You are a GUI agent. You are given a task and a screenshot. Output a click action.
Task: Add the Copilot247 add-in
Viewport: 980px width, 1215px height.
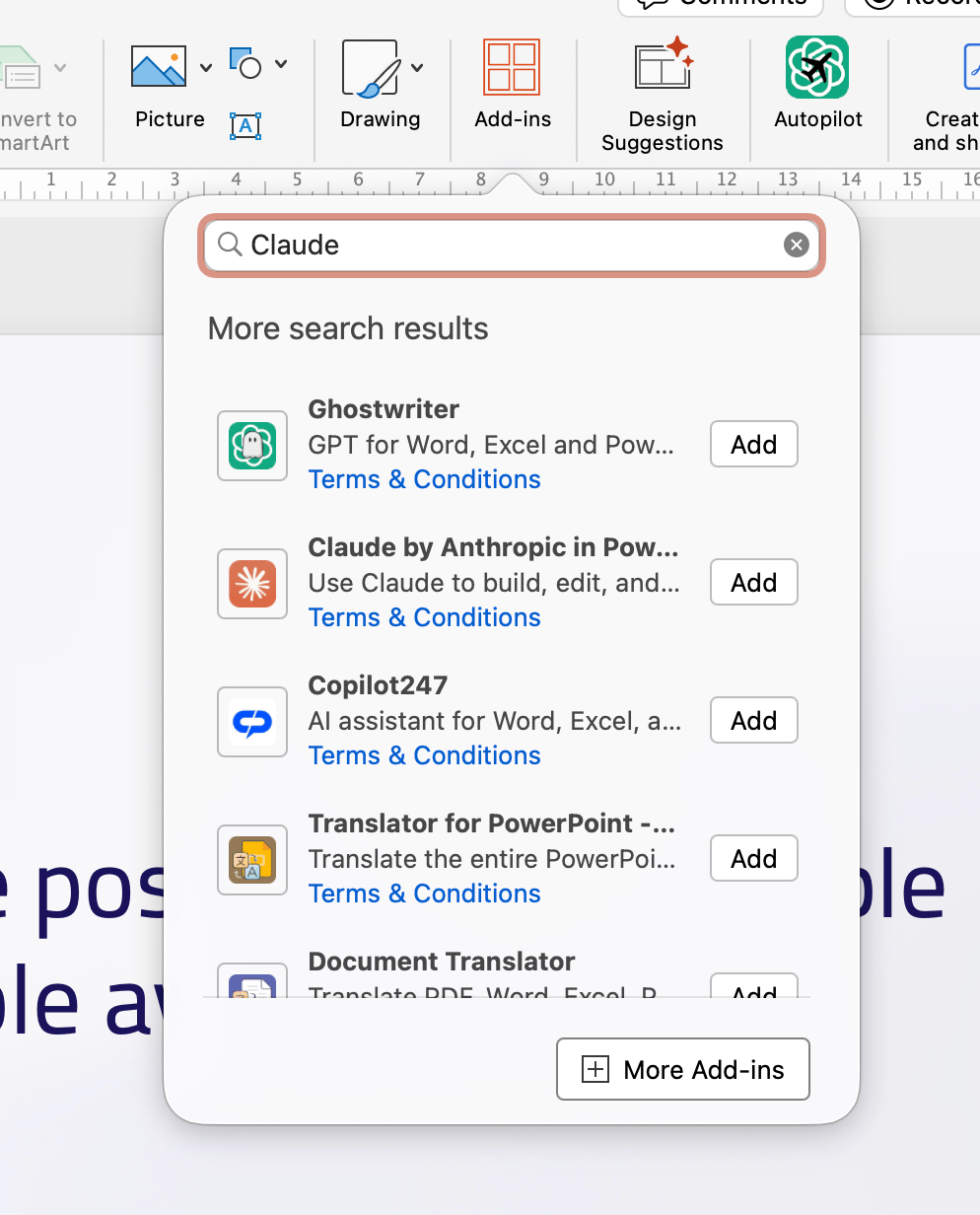tap(754, 721)
